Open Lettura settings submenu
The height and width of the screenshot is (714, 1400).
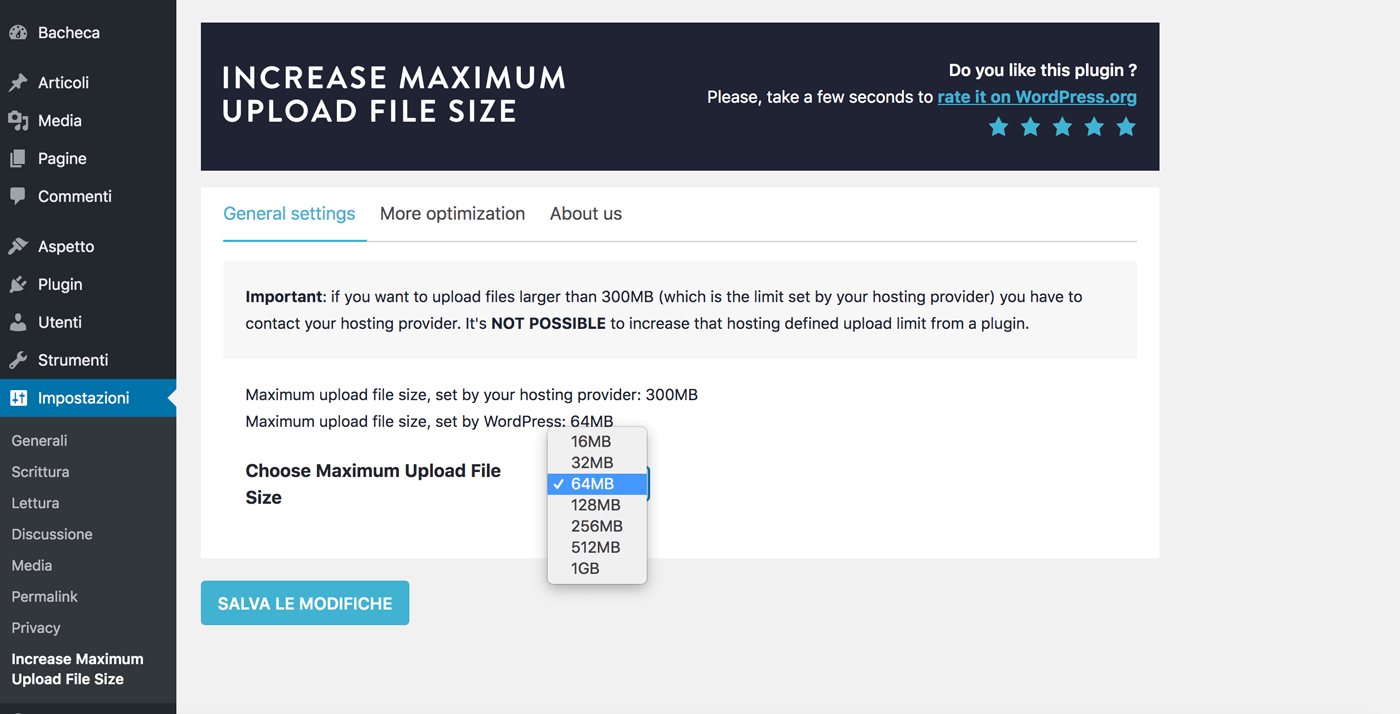pyautogui.click(x=36, y=503)
